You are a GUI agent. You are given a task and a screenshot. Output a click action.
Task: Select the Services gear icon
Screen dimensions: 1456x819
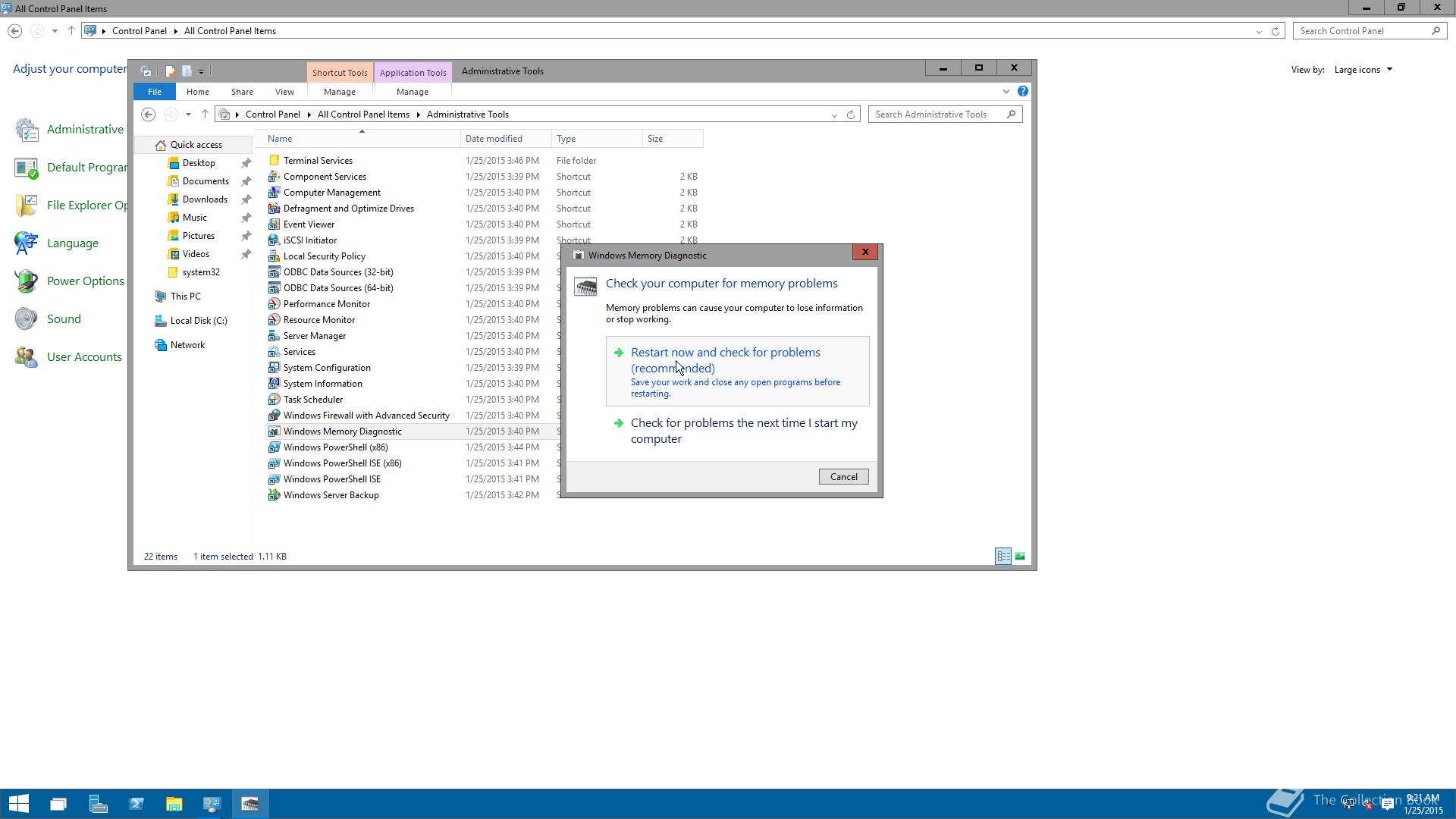click(274, 352)
